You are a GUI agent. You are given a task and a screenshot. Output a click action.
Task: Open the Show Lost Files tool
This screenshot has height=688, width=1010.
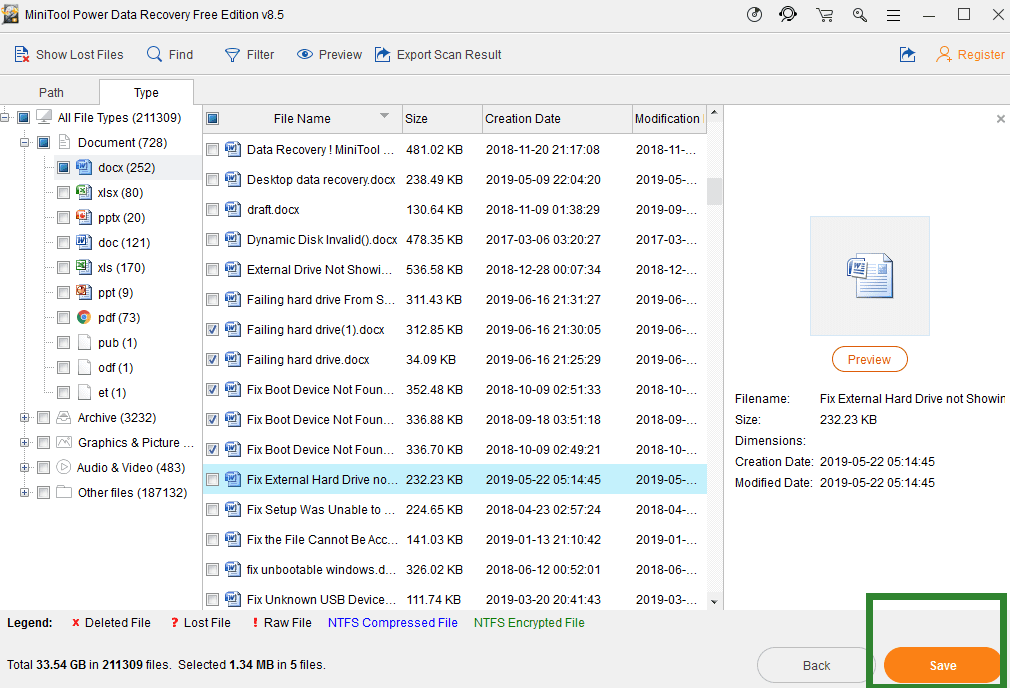click(68, 54)
